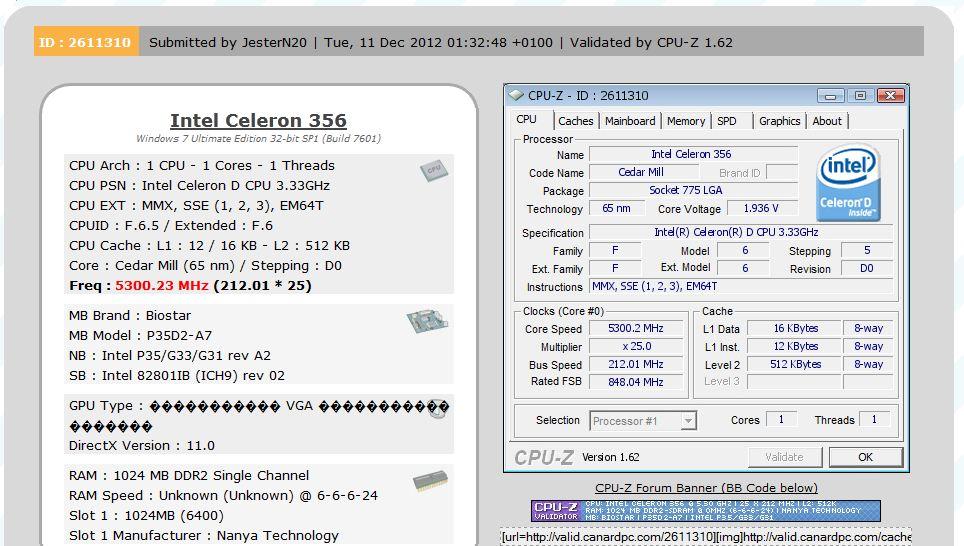This screenshot has height=546, width=964.
Task: Click the BB code URL text field
Action: click(706, 537)
